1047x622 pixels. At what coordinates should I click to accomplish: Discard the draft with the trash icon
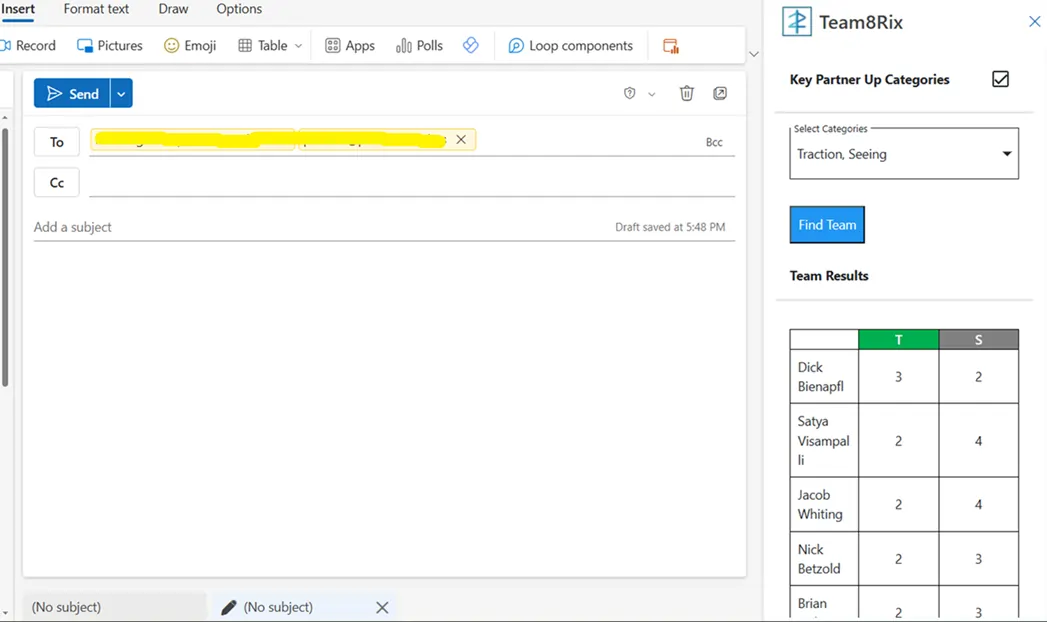(x=686, y=93)
